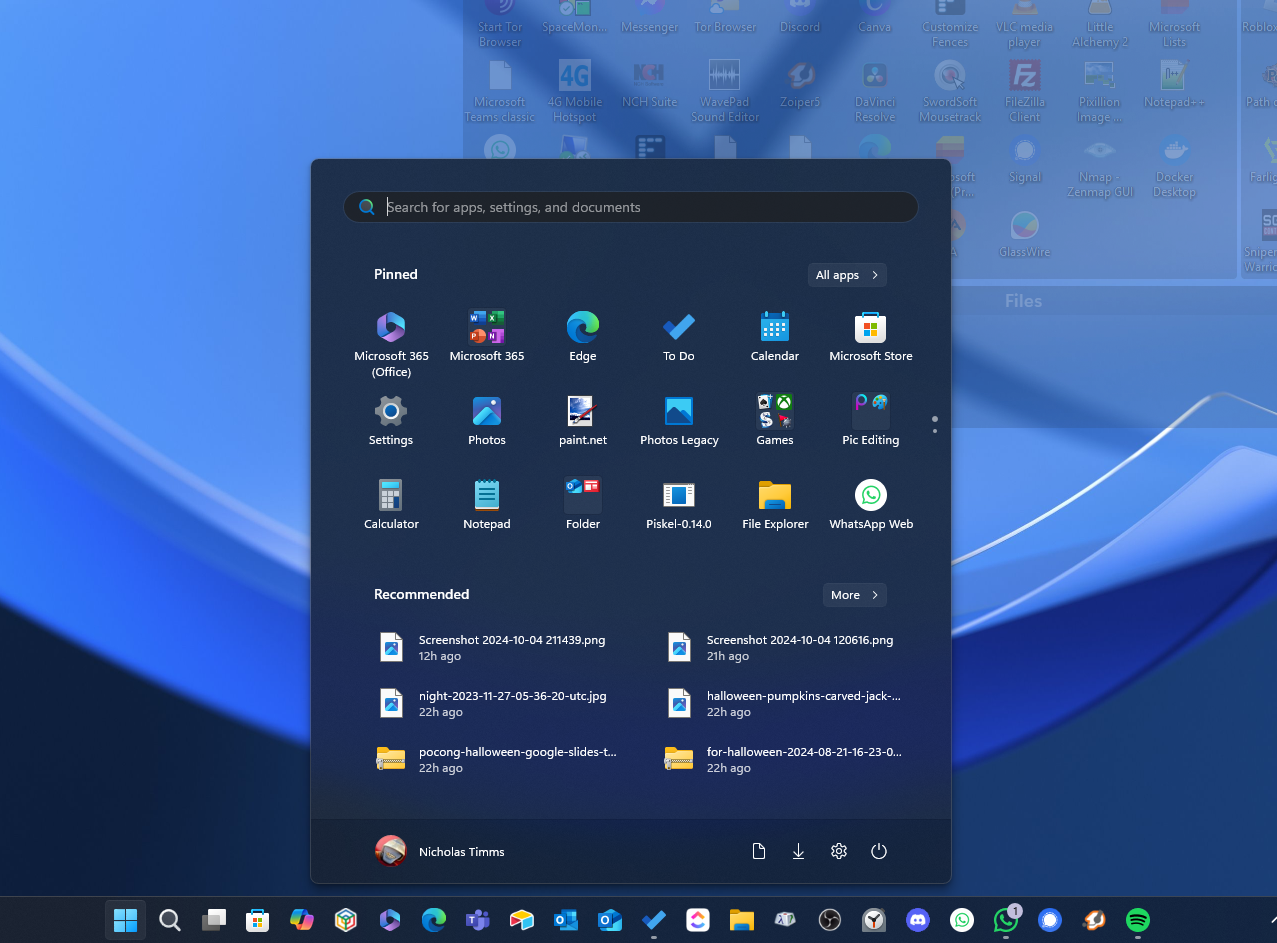
Task: Open the Calculator app
Action: (391, 504)
